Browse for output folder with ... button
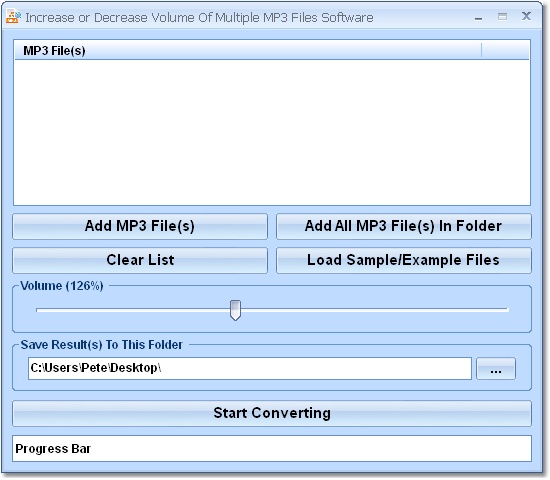Image resolution: width=550 pixels, height=480 pixels. [496, 368]
